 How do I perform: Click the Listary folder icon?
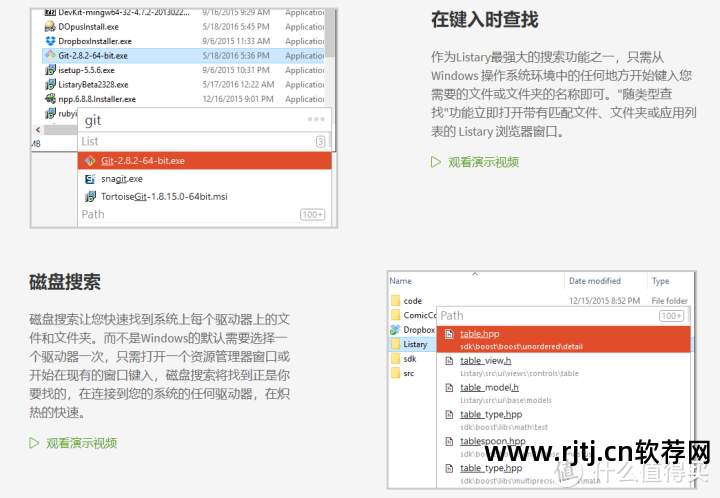(x=395, y=344)
